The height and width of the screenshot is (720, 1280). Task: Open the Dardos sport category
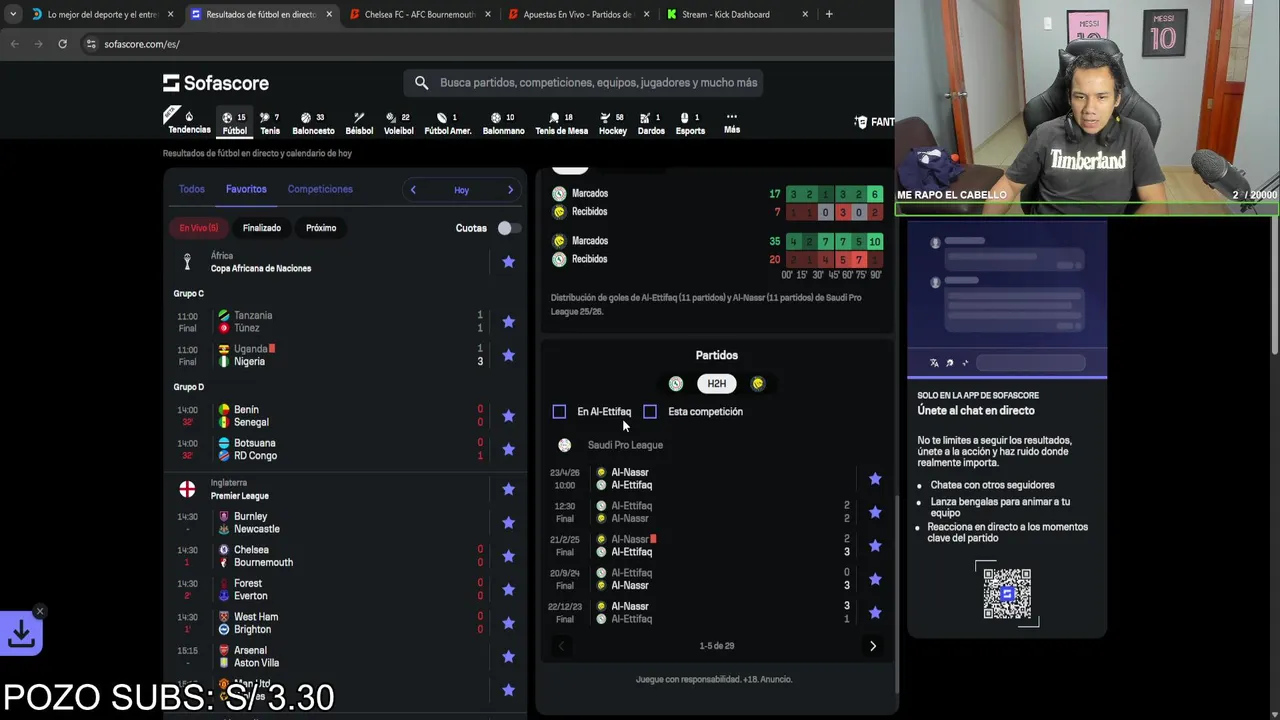(651, 123)
